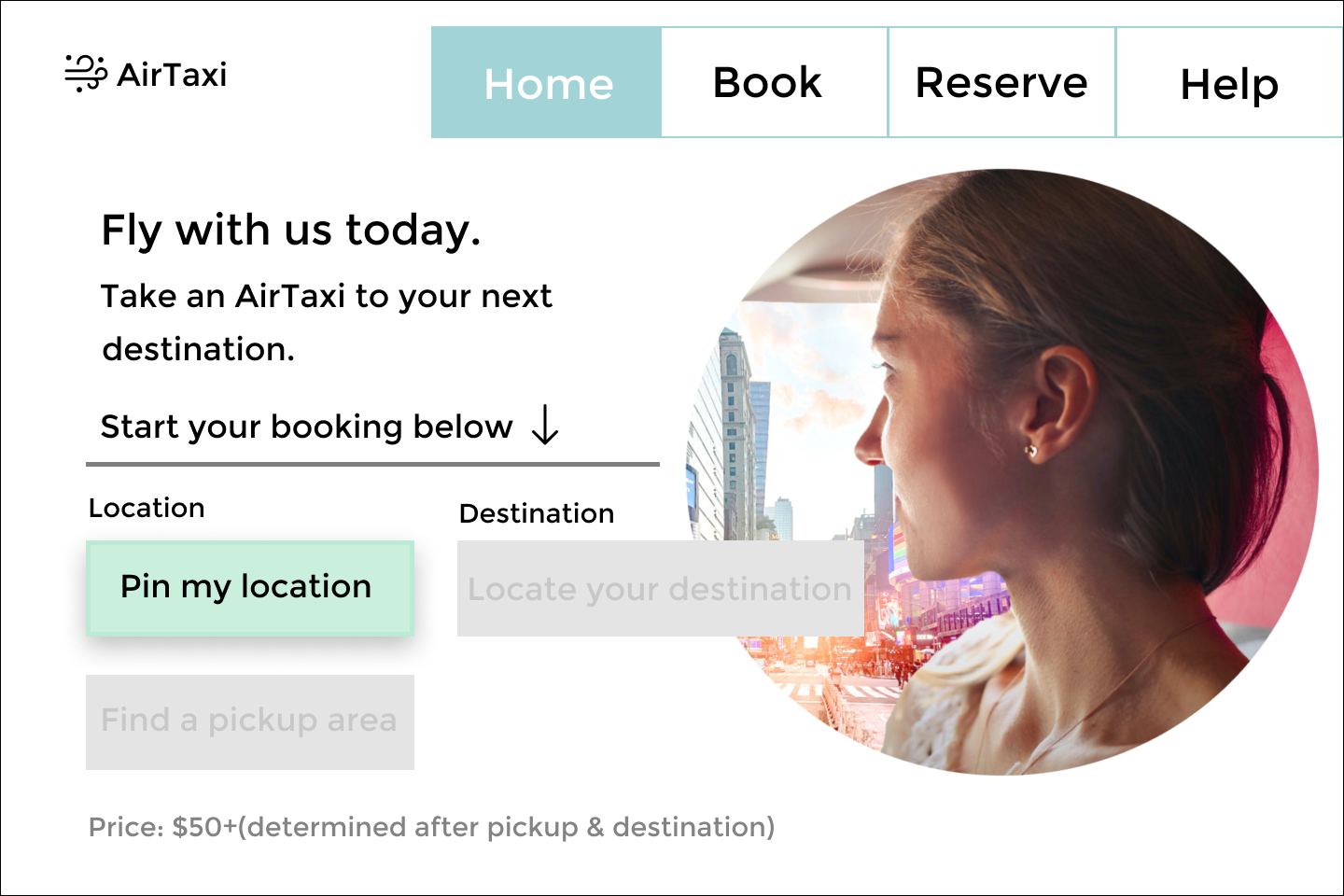Click the AirTaxi brand name text

click(x=172, y=75)
